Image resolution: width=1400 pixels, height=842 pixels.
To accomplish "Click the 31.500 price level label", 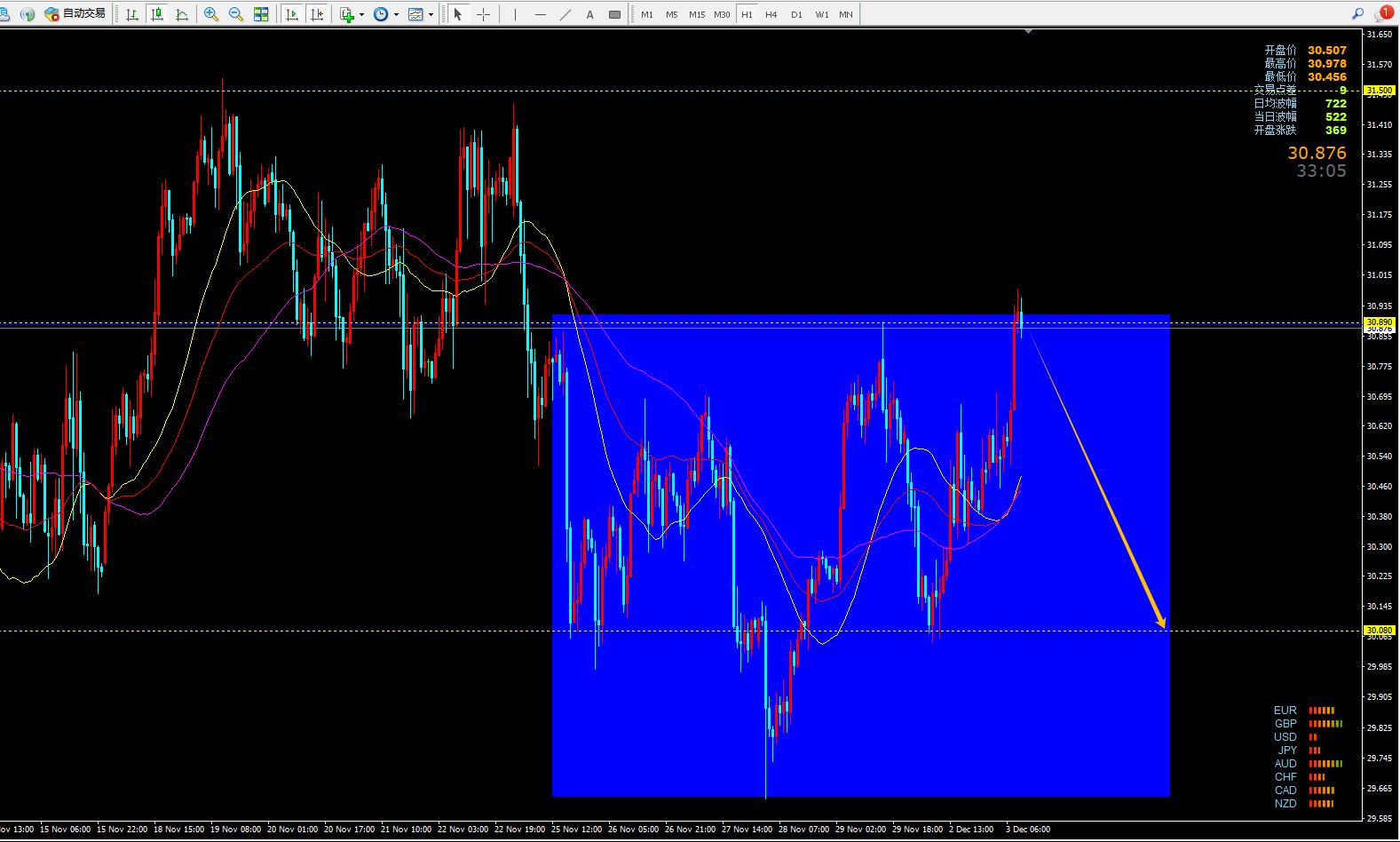I will click(1380, 91).
